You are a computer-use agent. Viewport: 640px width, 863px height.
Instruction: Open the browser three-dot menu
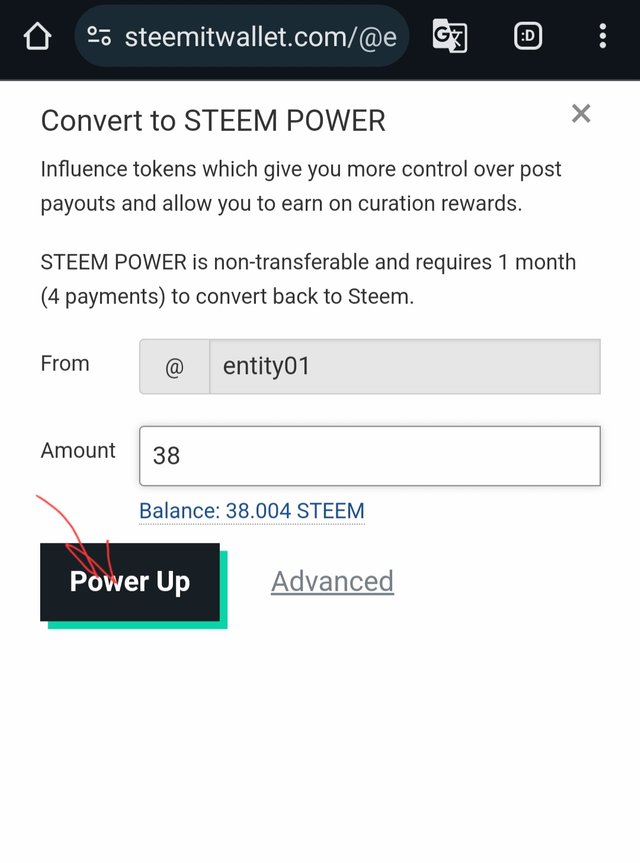[x=602, y=36]
